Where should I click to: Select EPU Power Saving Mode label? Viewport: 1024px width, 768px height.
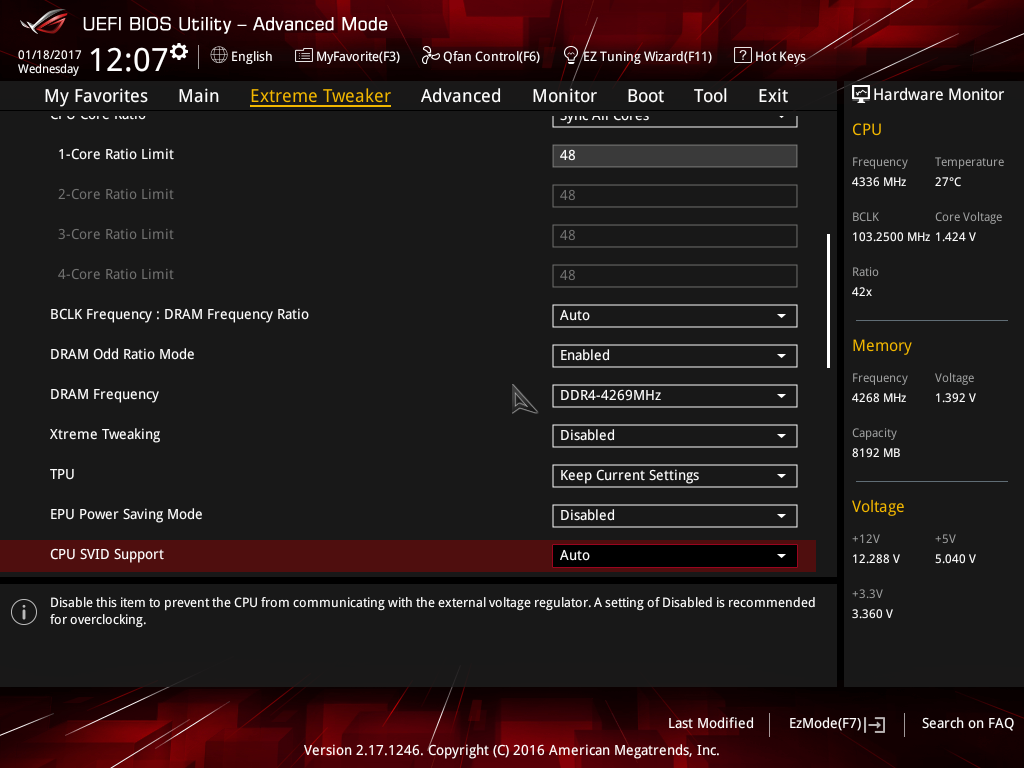(x=126, y=515)
